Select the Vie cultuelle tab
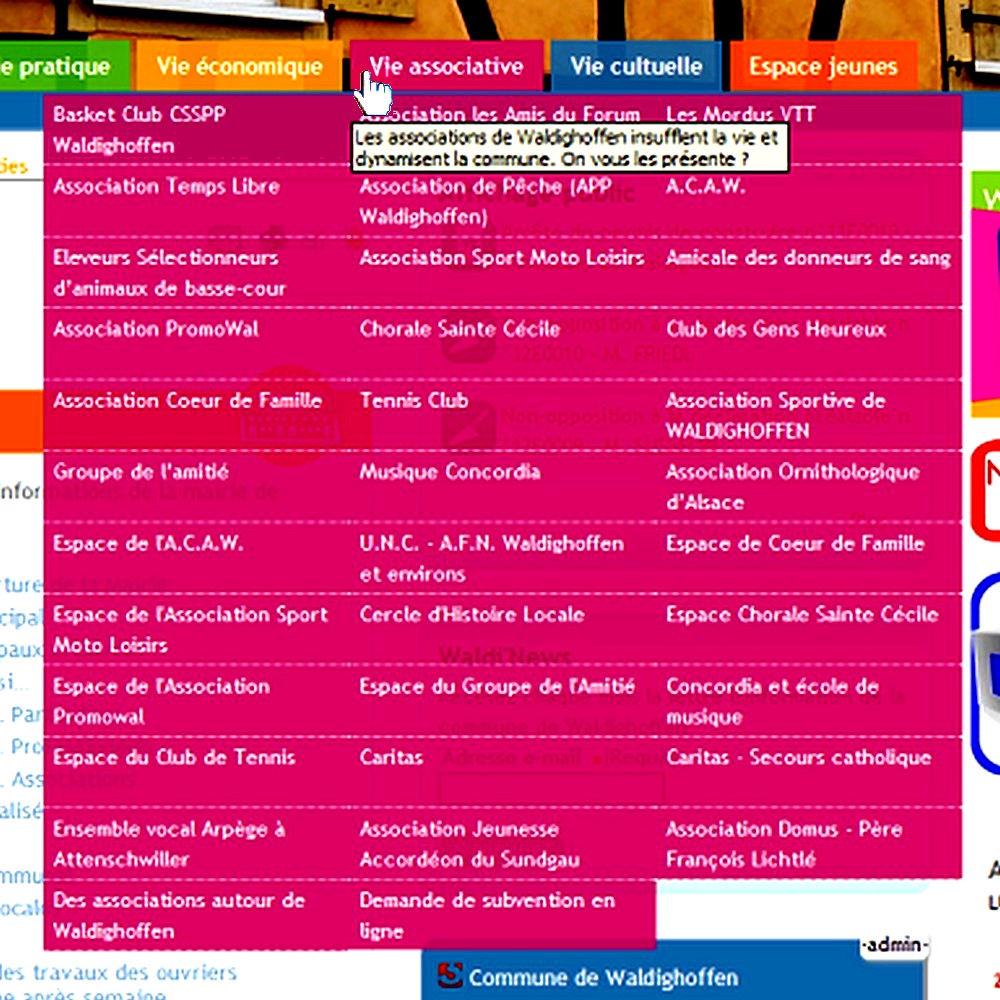The width and height of the screenshot is (1000, 1000). (636, 67)
